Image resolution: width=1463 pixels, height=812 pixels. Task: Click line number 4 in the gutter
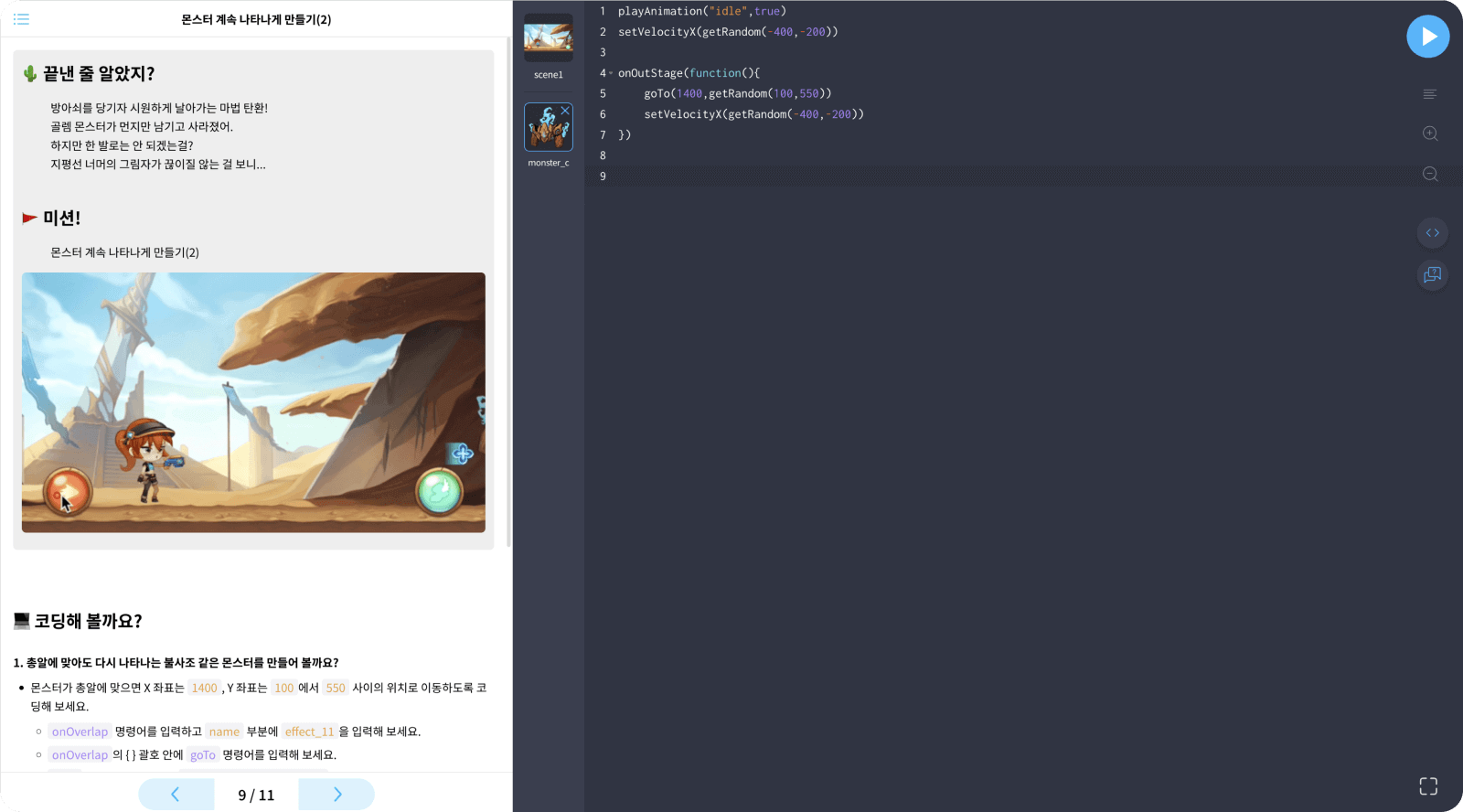(x=603, y=73)
